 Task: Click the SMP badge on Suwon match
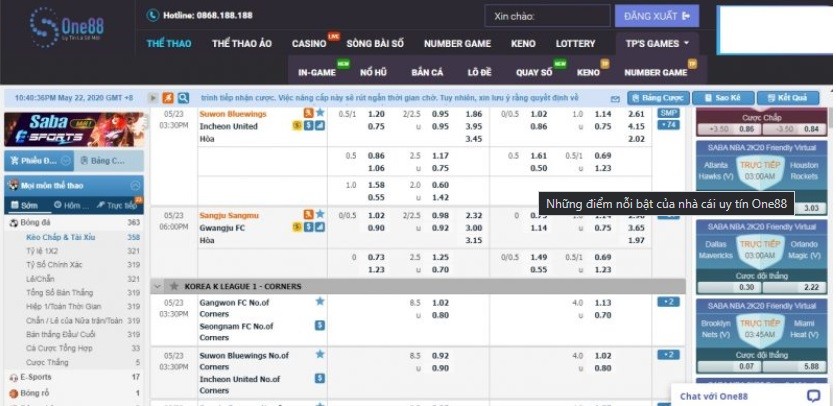click(x=668, y=113)
